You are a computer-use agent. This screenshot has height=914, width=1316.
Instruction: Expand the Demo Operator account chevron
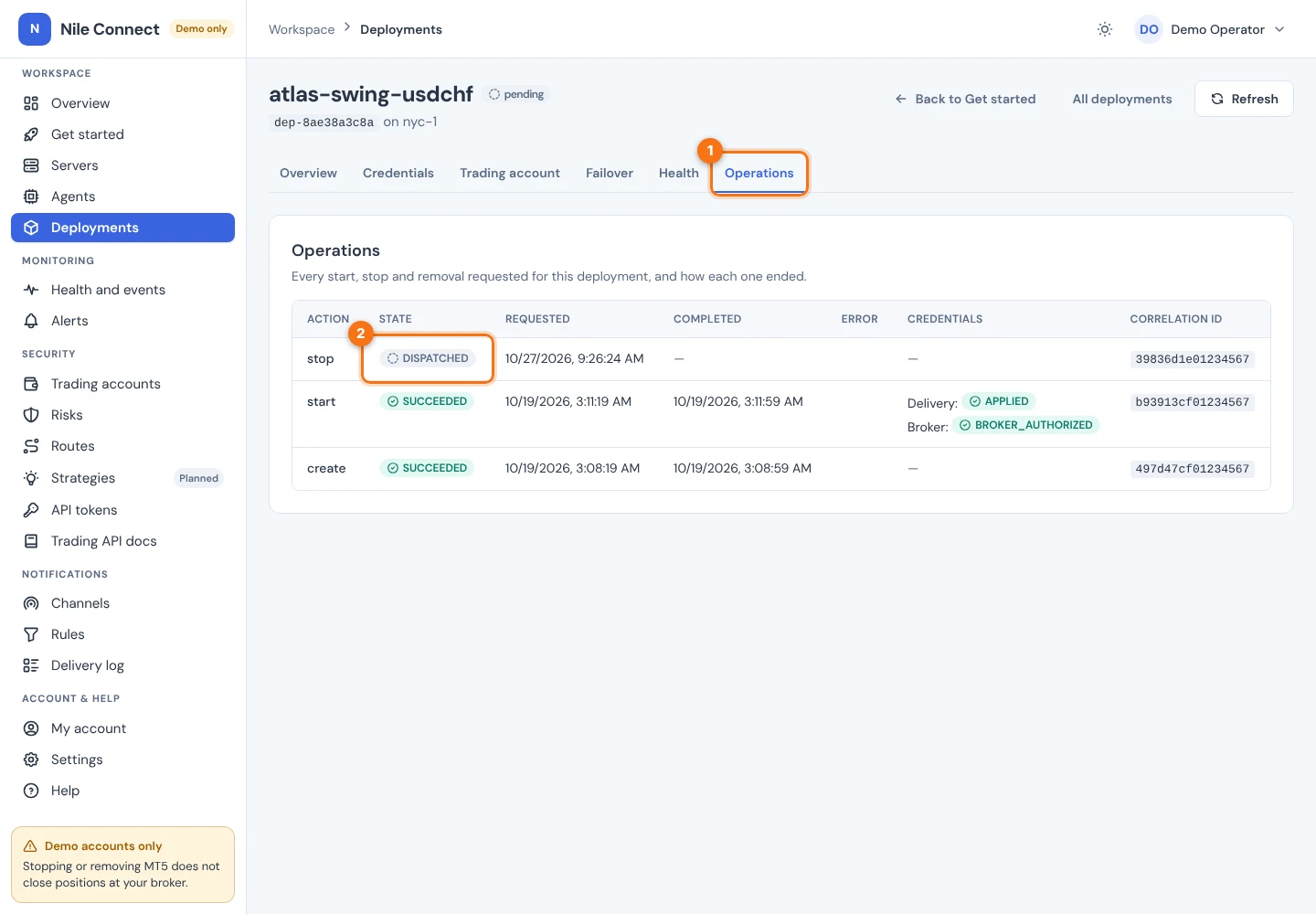1279,29
